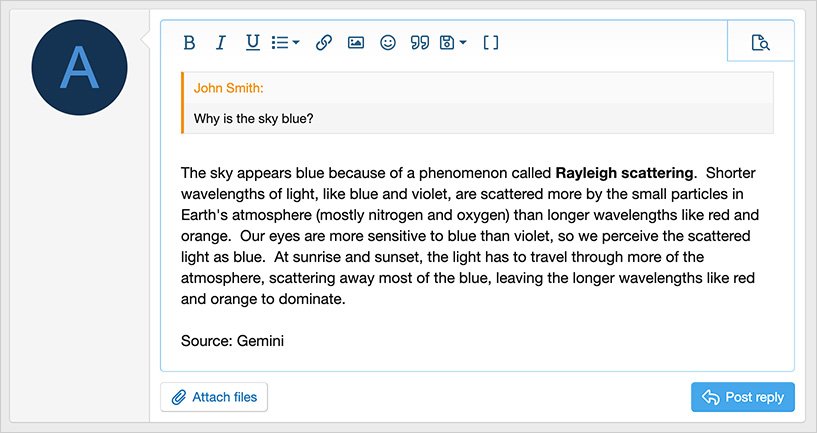Preview the reply with the magnifier page icon
817x433 pixels.
click(761, 43)
